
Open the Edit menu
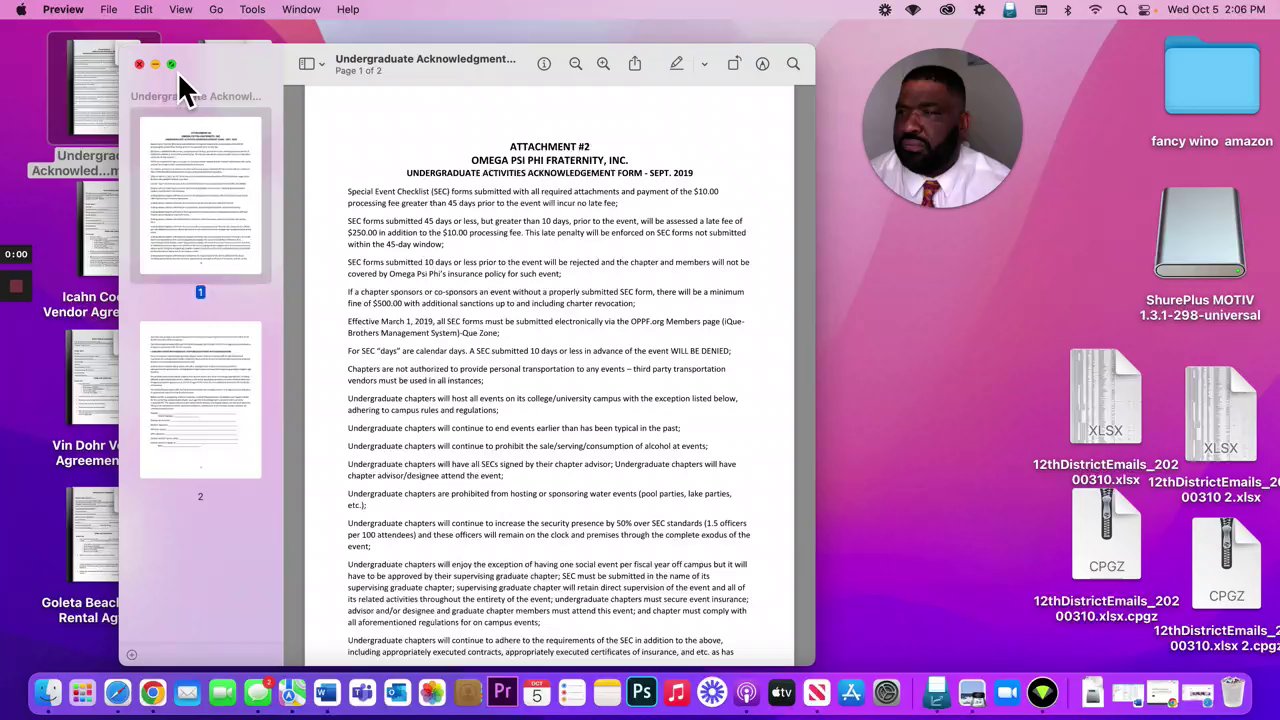pyautogui.click(x=143, y=10)
